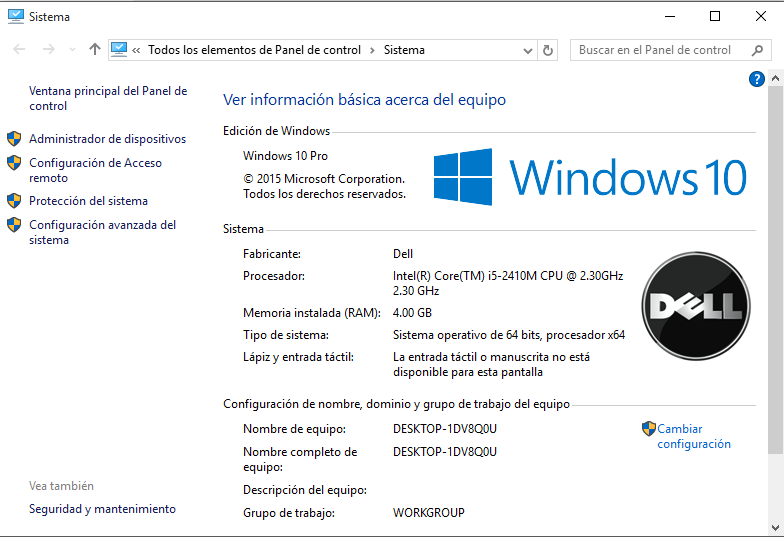This screenshot has height=537, width=784.
Task: Open Configuración avanzada del sistema
Action: 102,232
